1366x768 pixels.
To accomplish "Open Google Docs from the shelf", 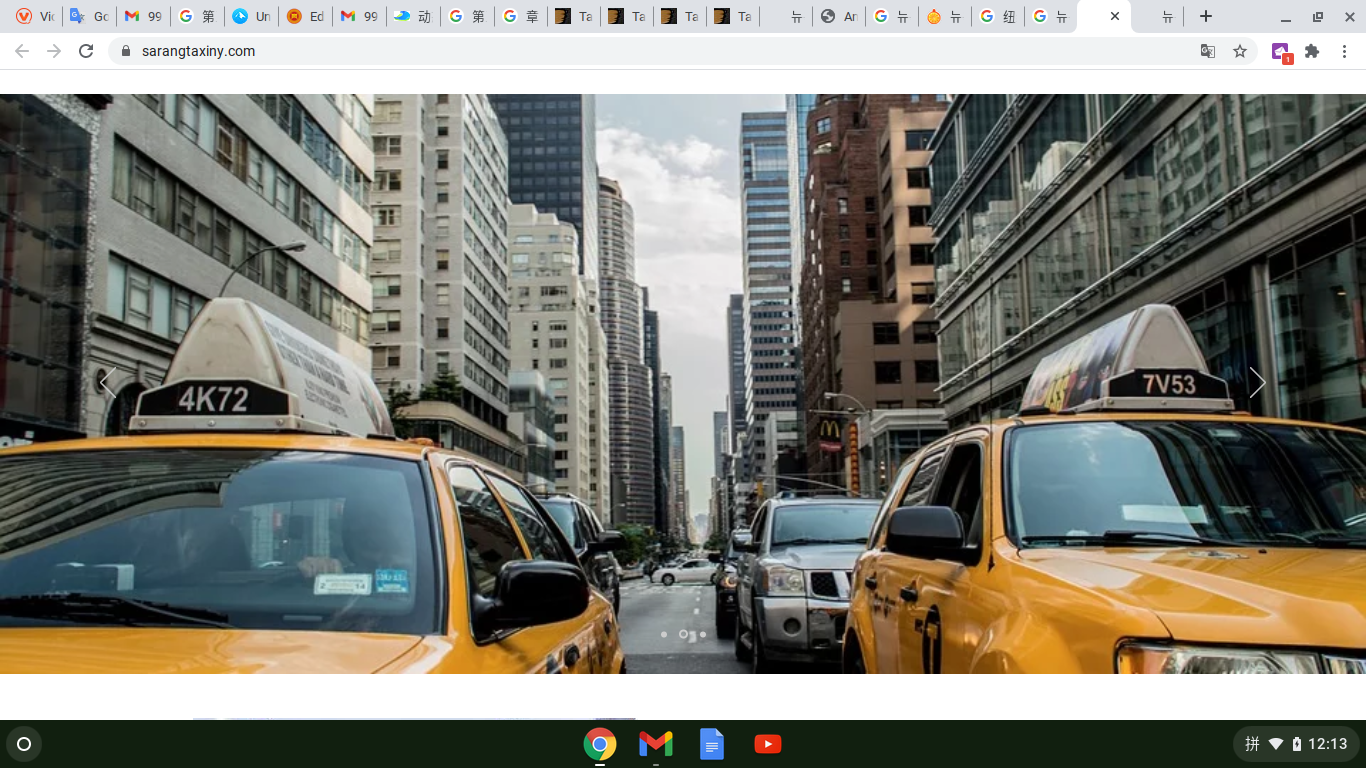I will [x=711, y=744].
